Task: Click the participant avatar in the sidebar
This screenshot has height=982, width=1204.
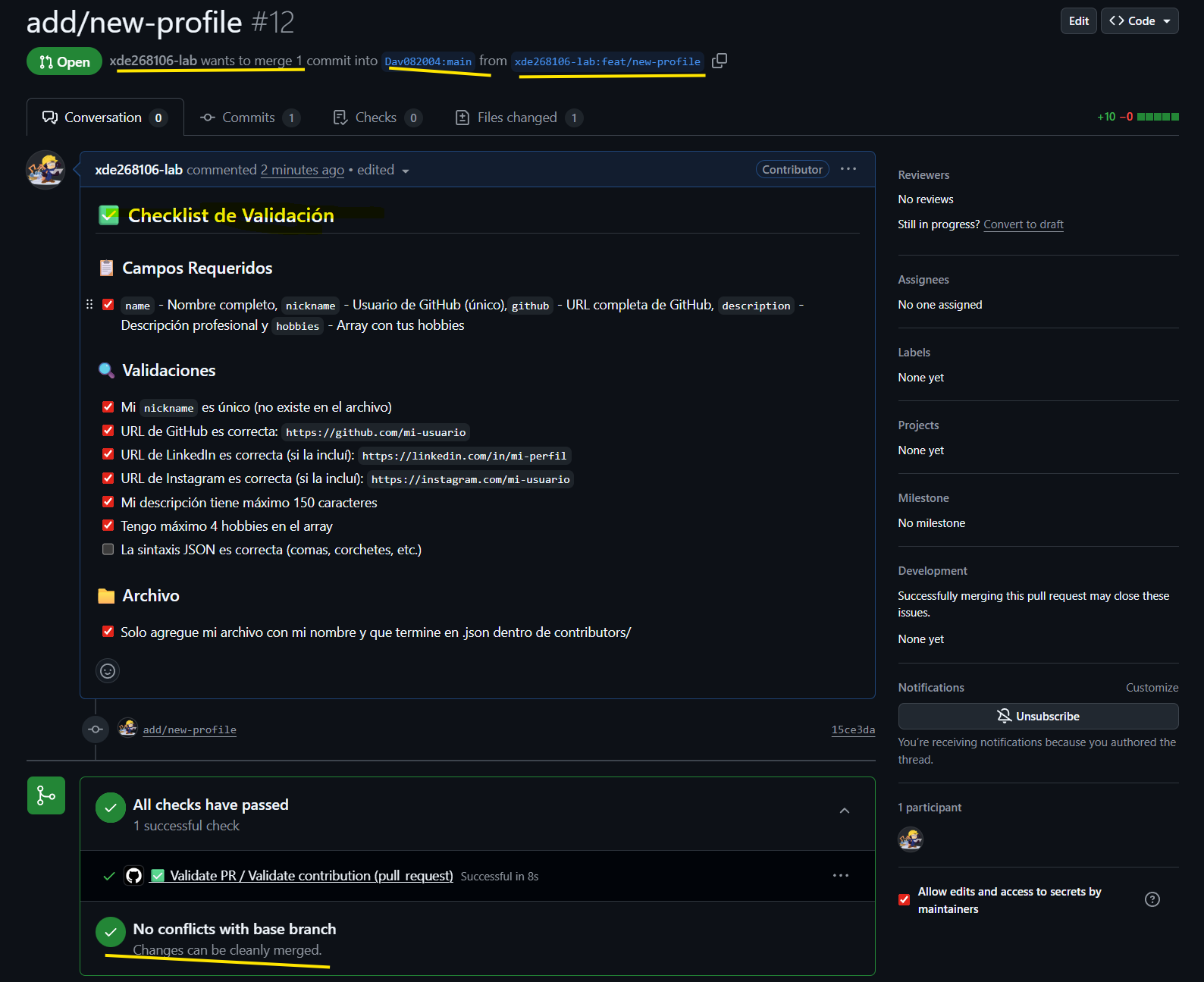Action: (910, 839)
